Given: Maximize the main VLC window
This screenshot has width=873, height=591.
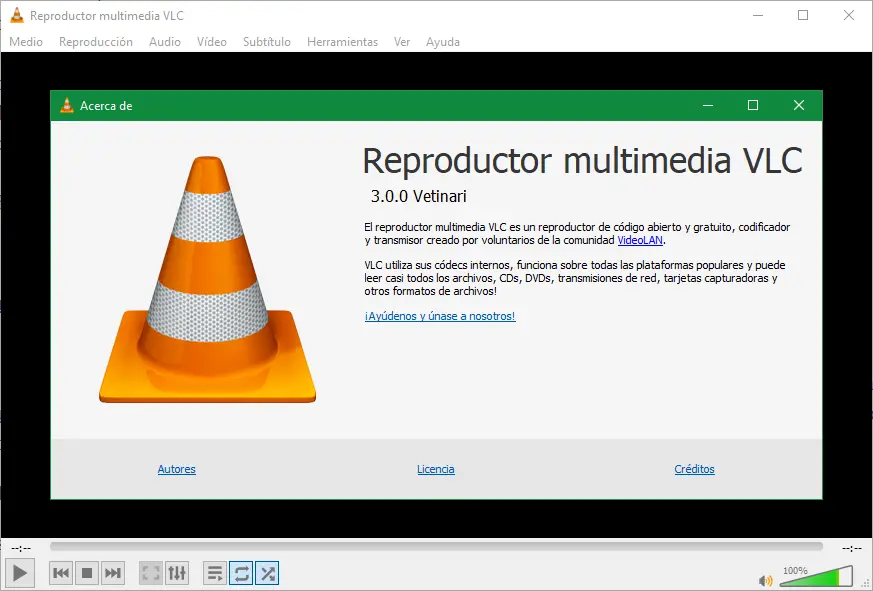Looking at the screenshot, I should tap(803, 15).
